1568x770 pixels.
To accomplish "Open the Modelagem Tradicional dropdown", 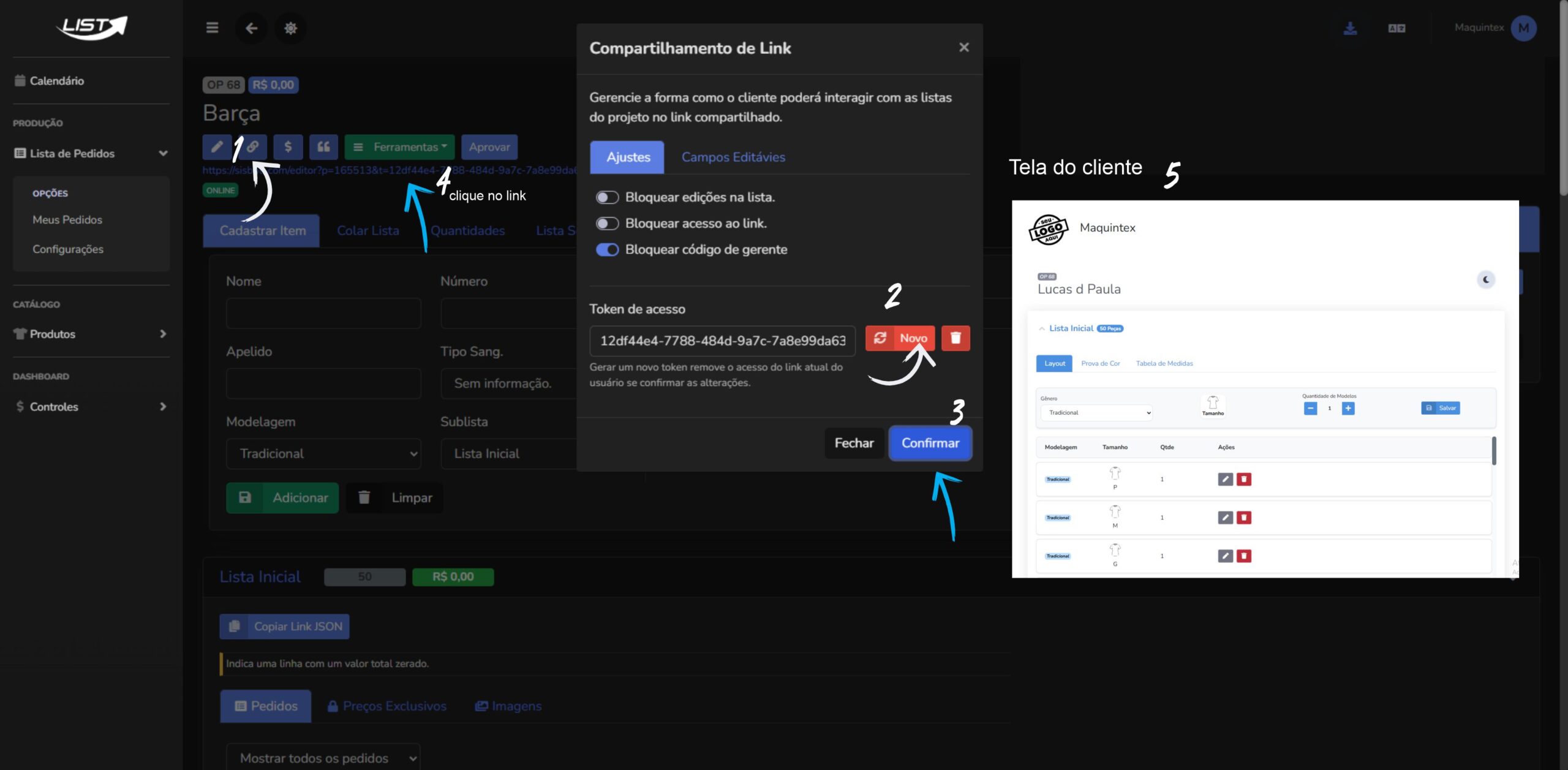I will [x=323, y=454].
